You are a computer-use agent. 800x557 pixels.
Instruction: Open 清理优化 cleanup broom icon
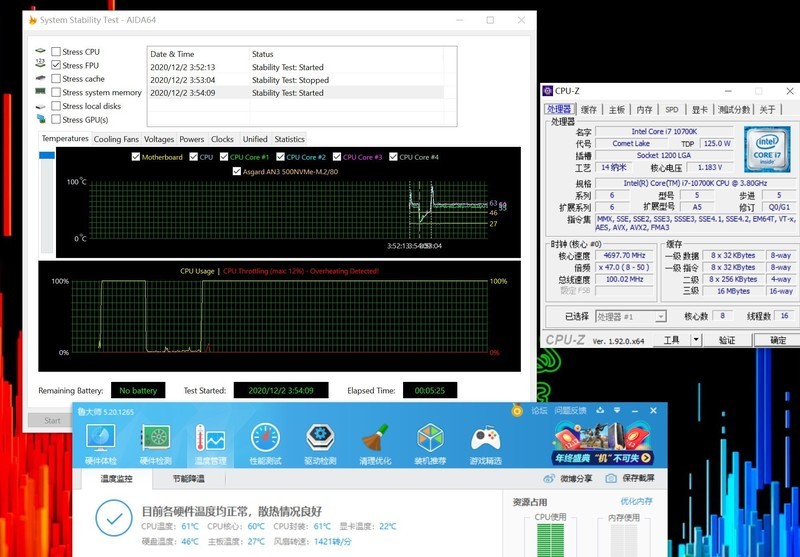coord(375,444)
